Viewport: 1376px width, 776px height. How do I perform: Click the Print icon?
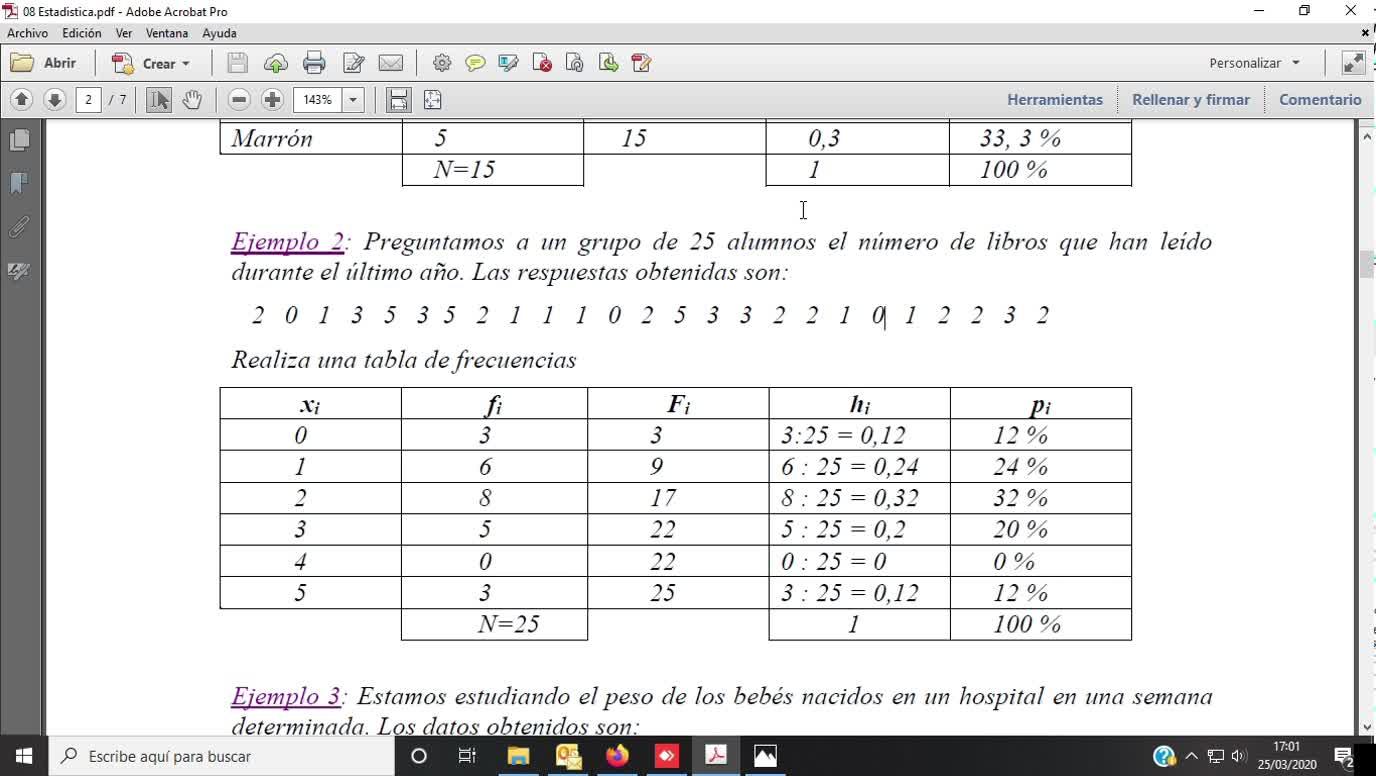314,63
